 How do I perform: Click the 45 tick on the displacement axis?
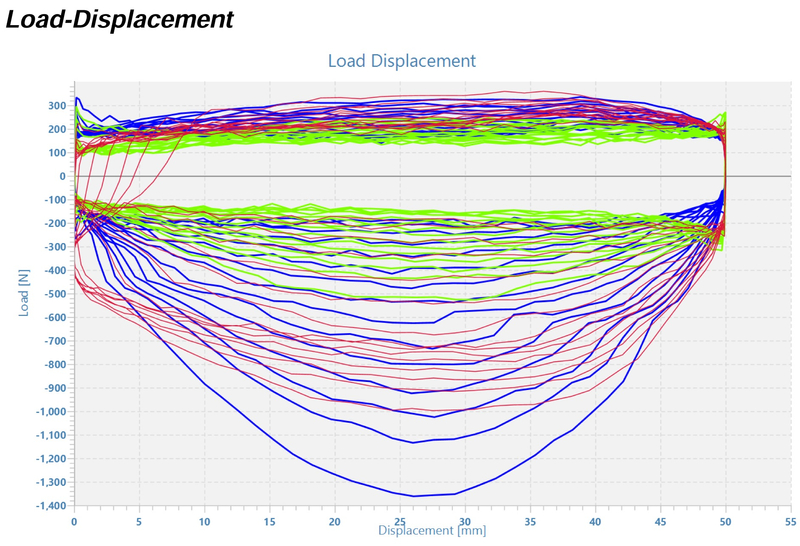point(660,522)
